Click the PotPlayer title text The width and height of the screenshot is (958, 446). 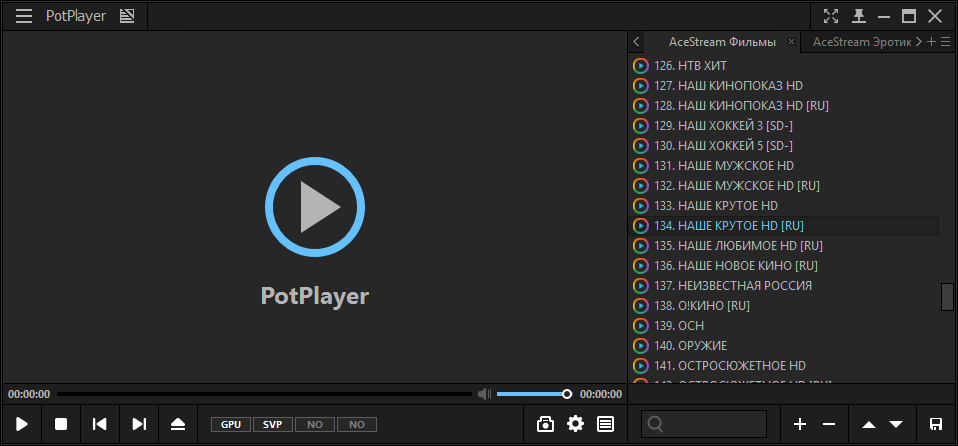(x=76, y=16)
